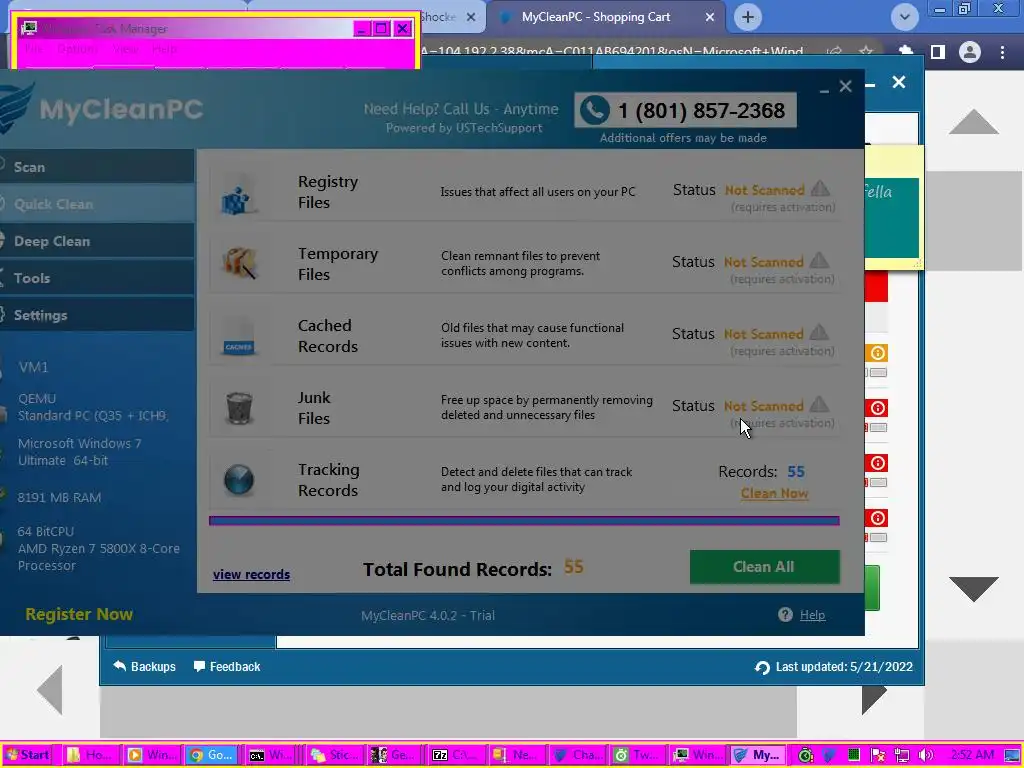Click the first orange info icon behind the window
The width and height of the screenshot is (1024, 768).
coord(878,353)
